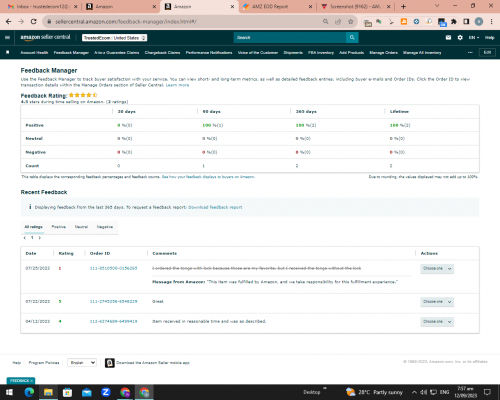Open Feedback Manager in the nav bar
The height and width of the screenshot is (400, 500).
71,53
